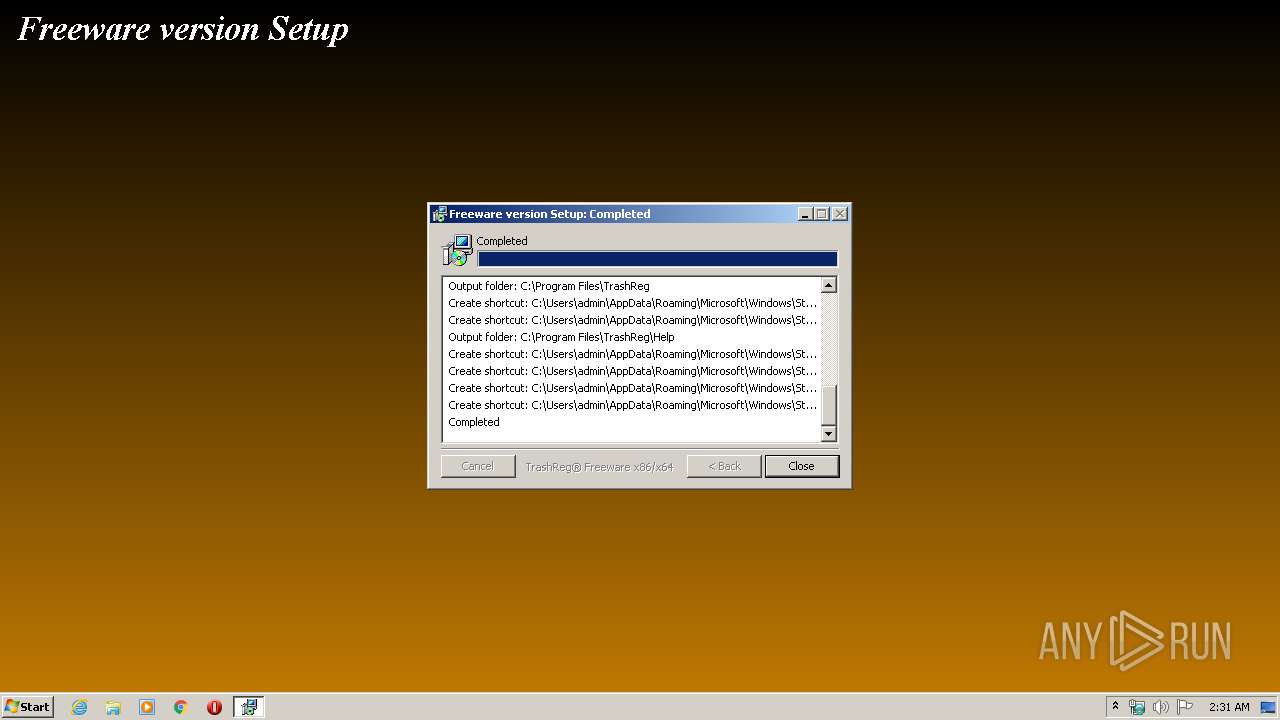Click the disabled Back button
This screenshot has height=720, width=1280.
point(724,466)
